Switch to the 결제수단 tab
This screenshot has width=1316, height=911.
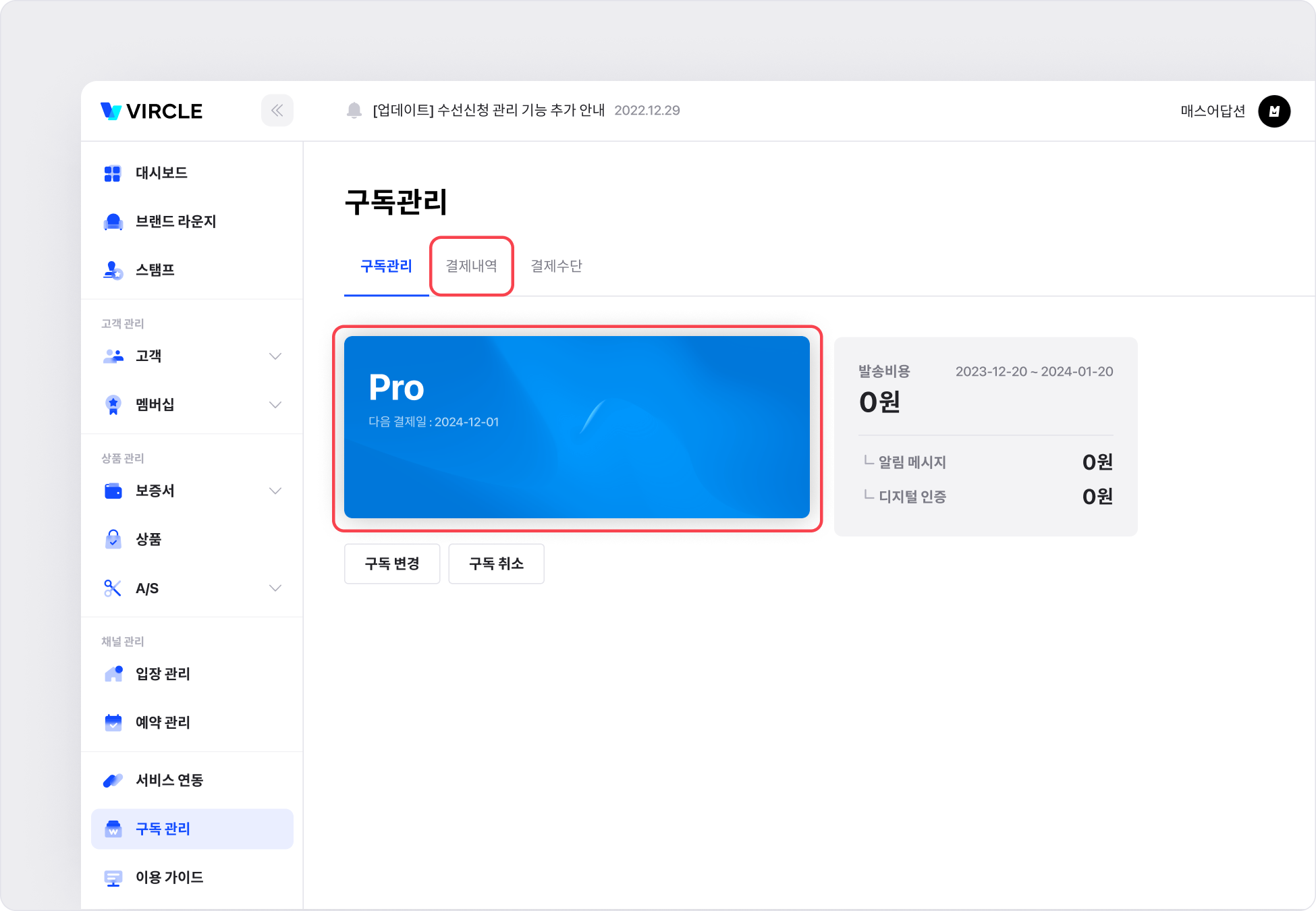(x=556, y=267)
